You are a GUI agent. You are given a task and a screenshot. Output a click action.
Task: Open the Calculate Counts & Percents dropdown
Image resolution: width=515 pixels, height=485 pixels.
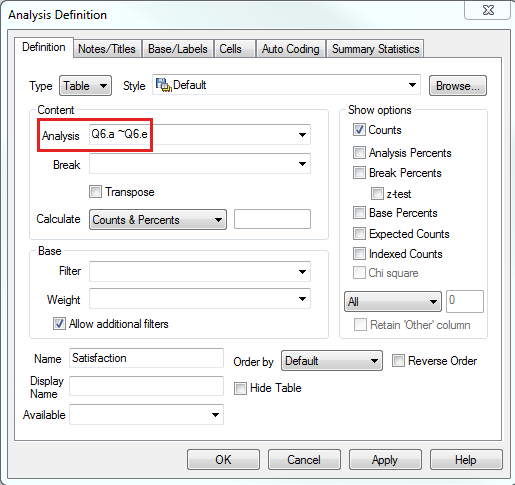tap(158, 220)
